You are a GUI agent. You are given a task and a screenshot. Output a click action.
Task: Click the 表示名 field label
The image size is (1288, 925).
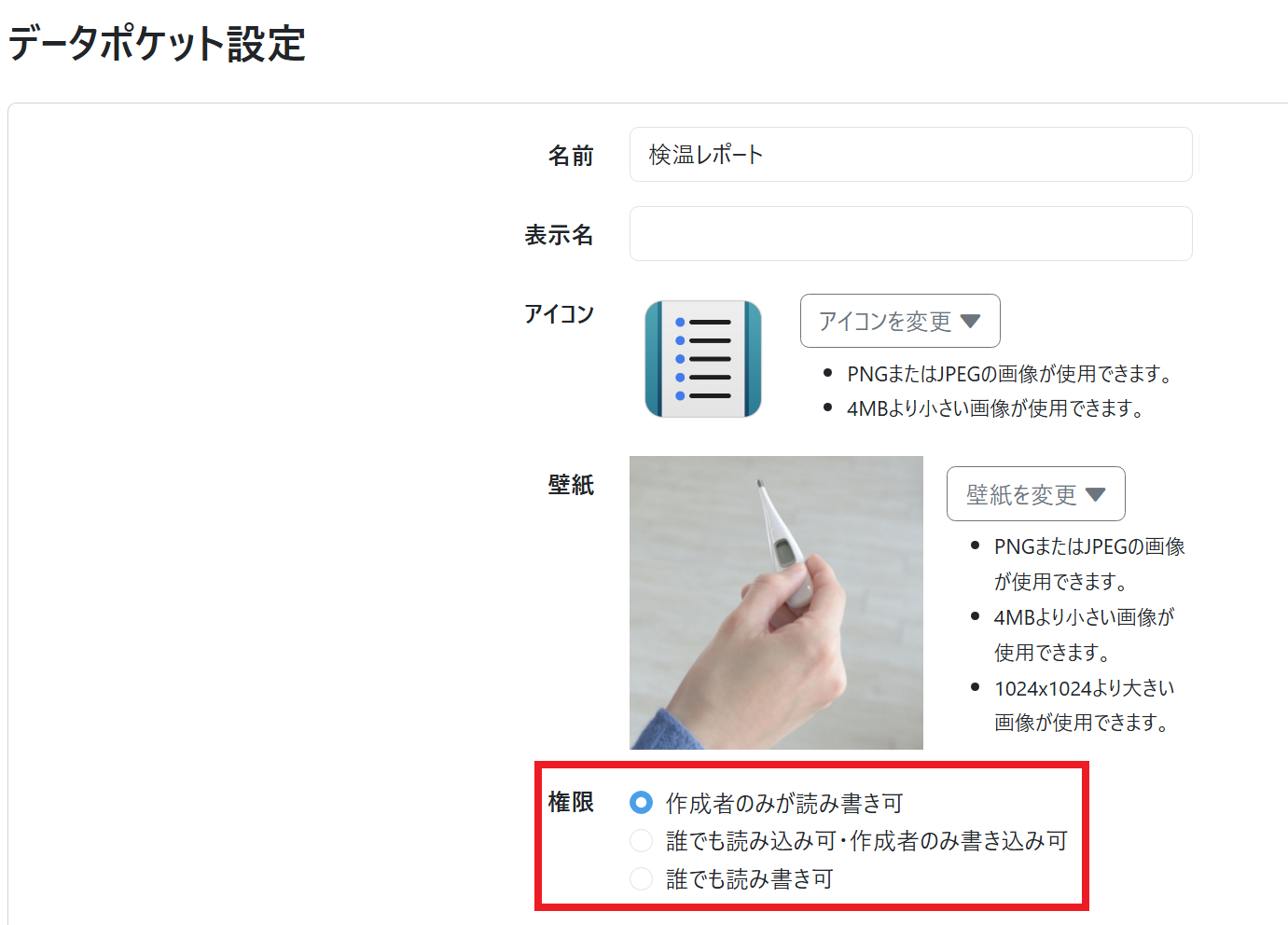pyautogui.click(x=560, y=235)
